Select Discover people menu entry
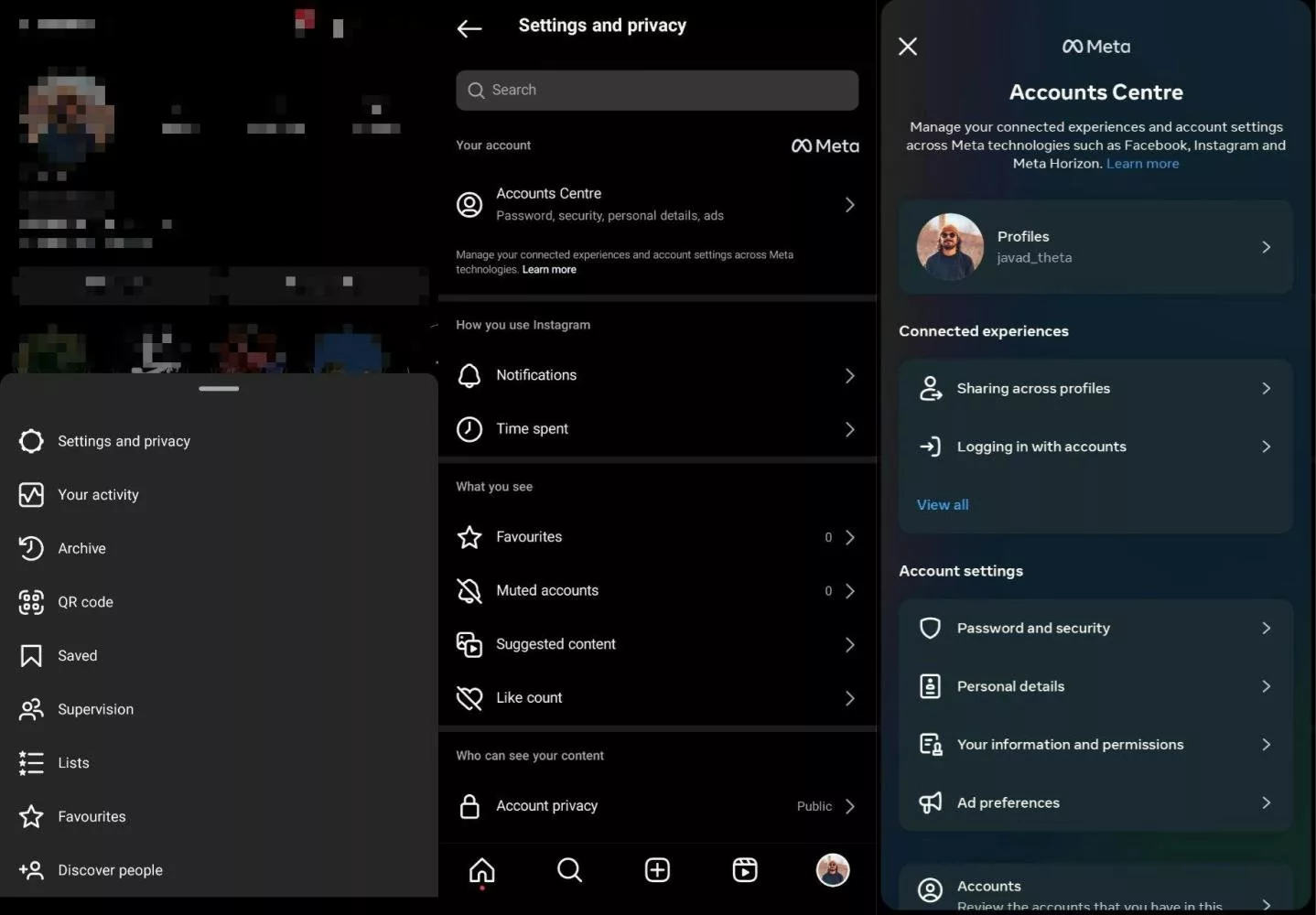The image size is (1316, 915). [219, 870]
